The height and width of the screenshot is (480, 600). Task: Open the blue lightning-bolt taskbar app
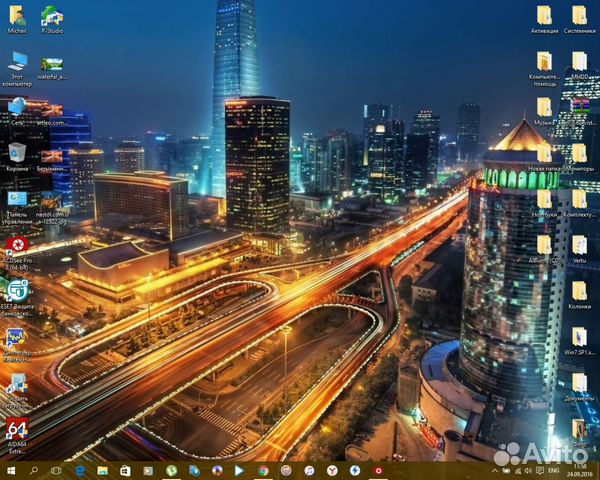tap(355, 470)
